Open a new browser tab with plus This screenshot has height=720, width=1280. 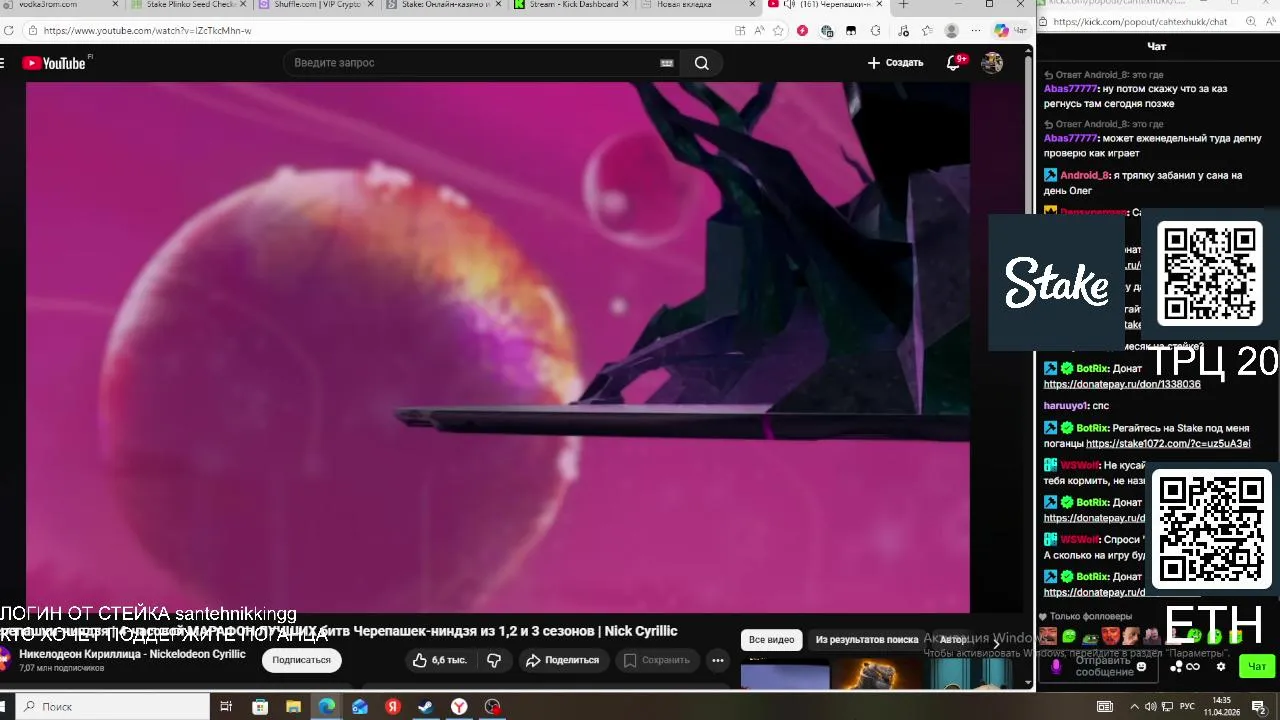[x=904, y=5]
